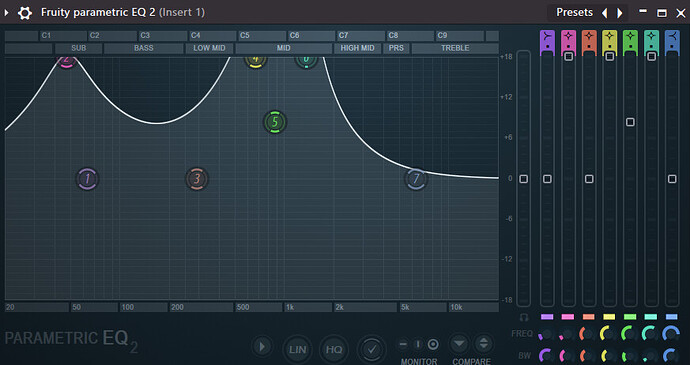Enable the checkmark button beside HQ

(372, 350)
